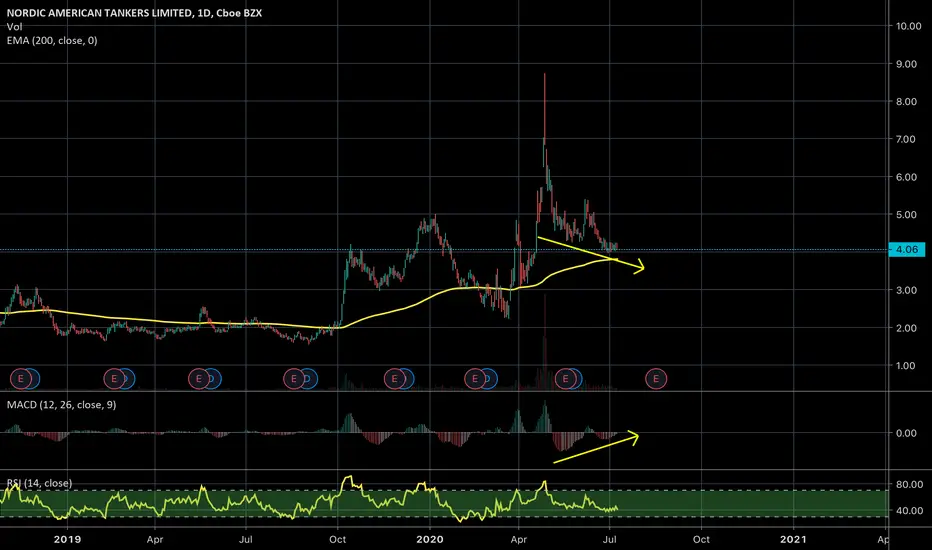
Task: Open the earnings E marker near November 2019
Action: tap(394, 379)
